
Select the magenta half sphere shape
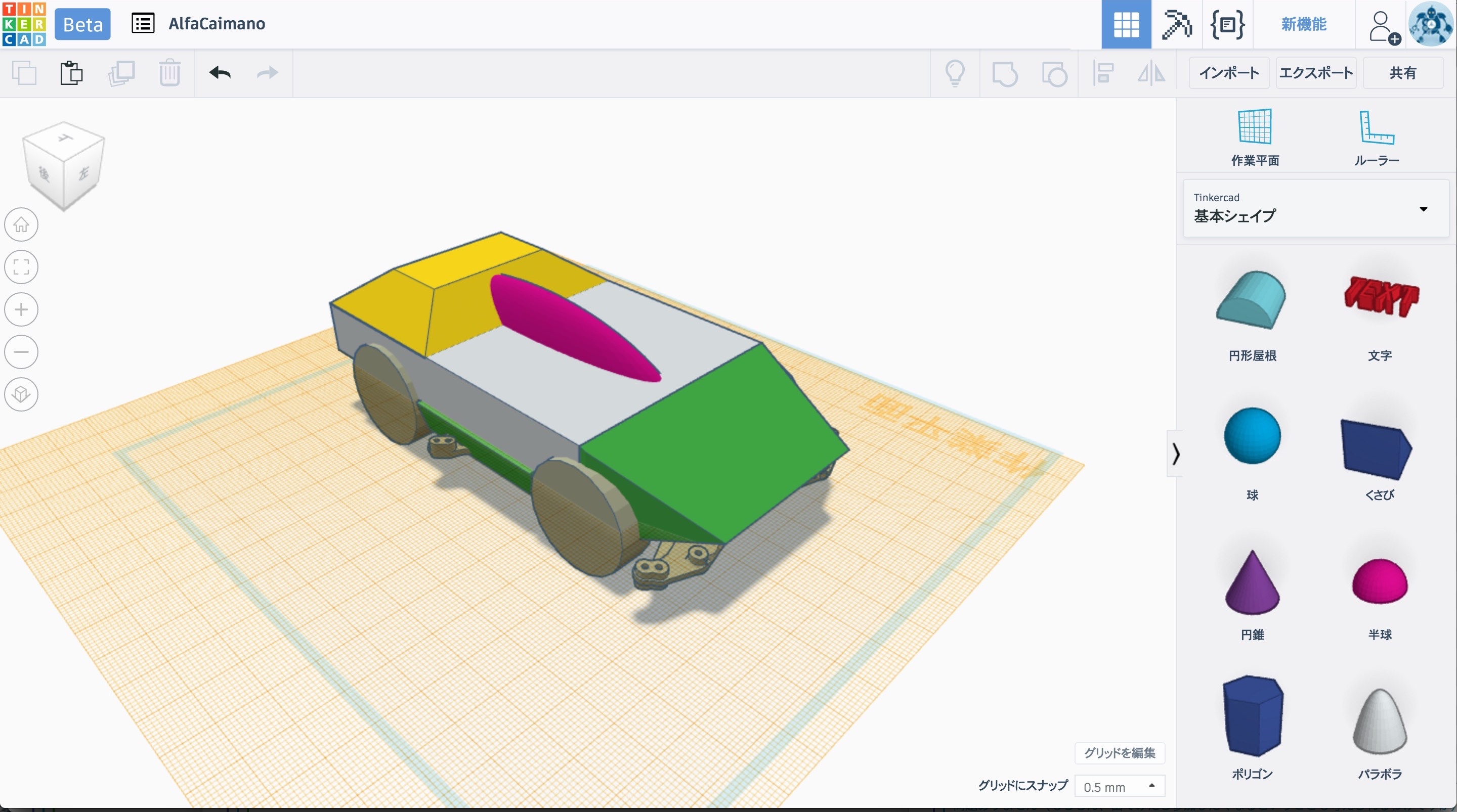pyautogui.click(x=1380, y=582)
